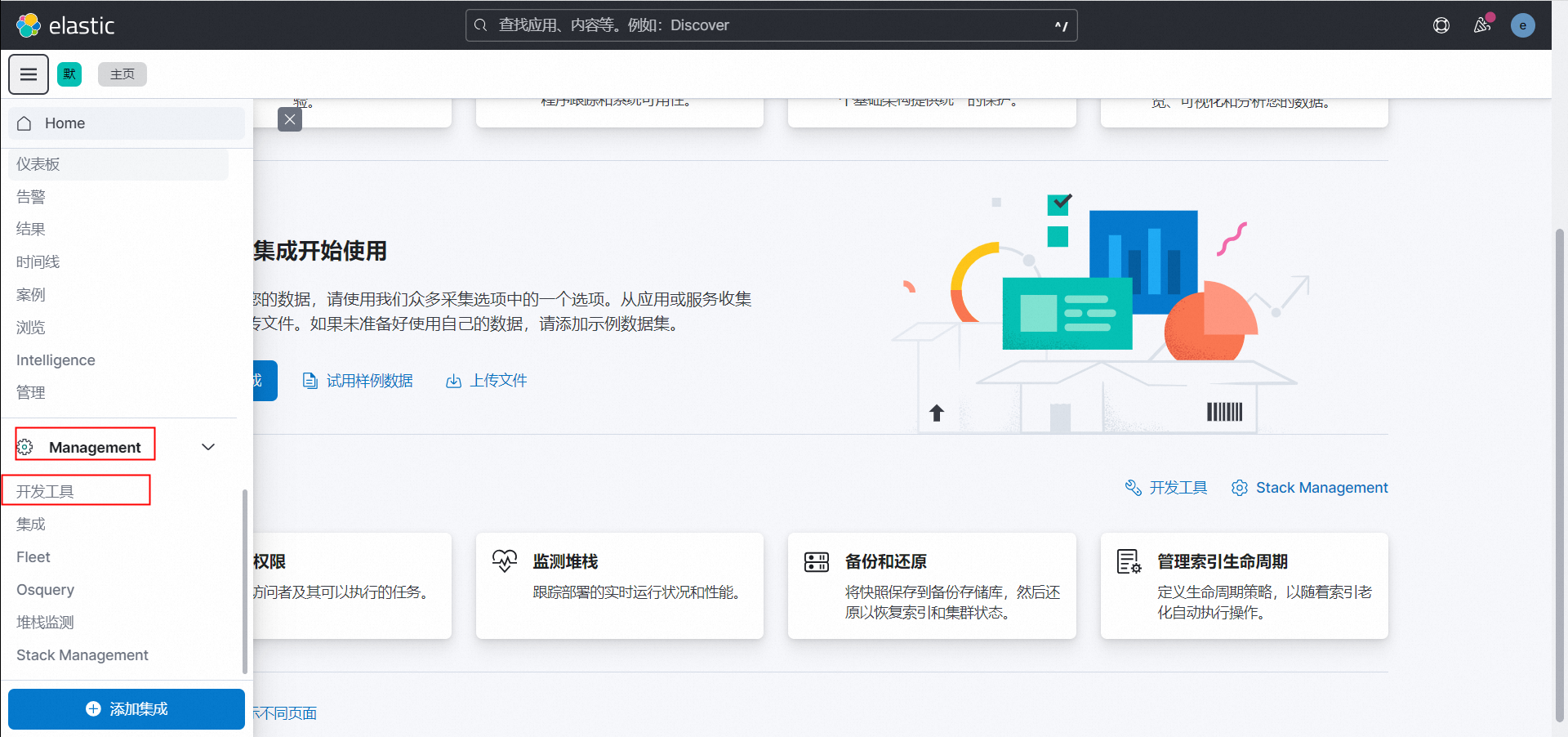Open the 管理索引生命周期 card

click(1245, 586)
